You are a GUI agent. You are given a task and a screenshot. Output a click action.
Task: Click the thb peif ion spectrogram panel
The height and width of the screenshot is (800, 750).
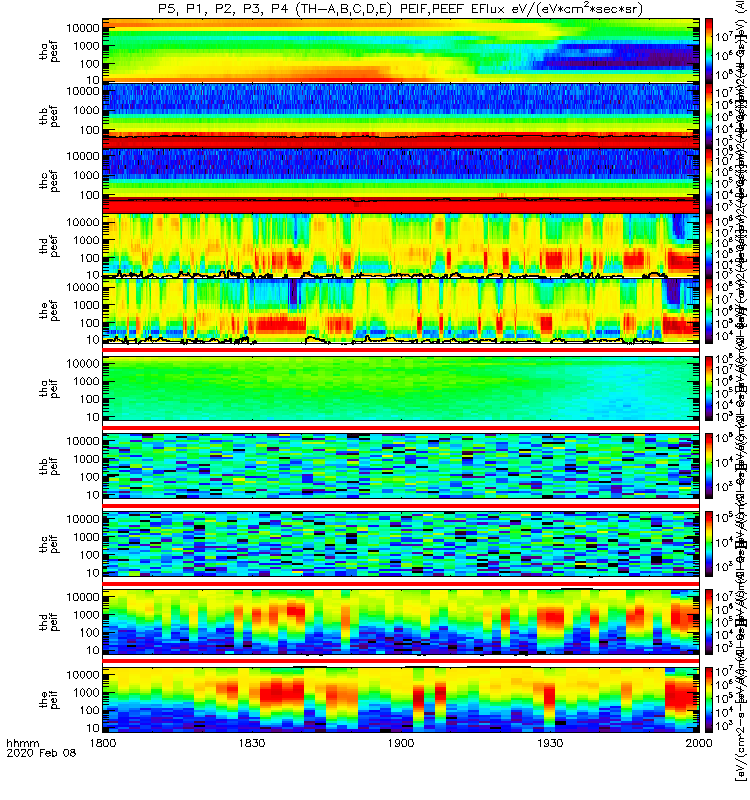[x=401, y=466]
